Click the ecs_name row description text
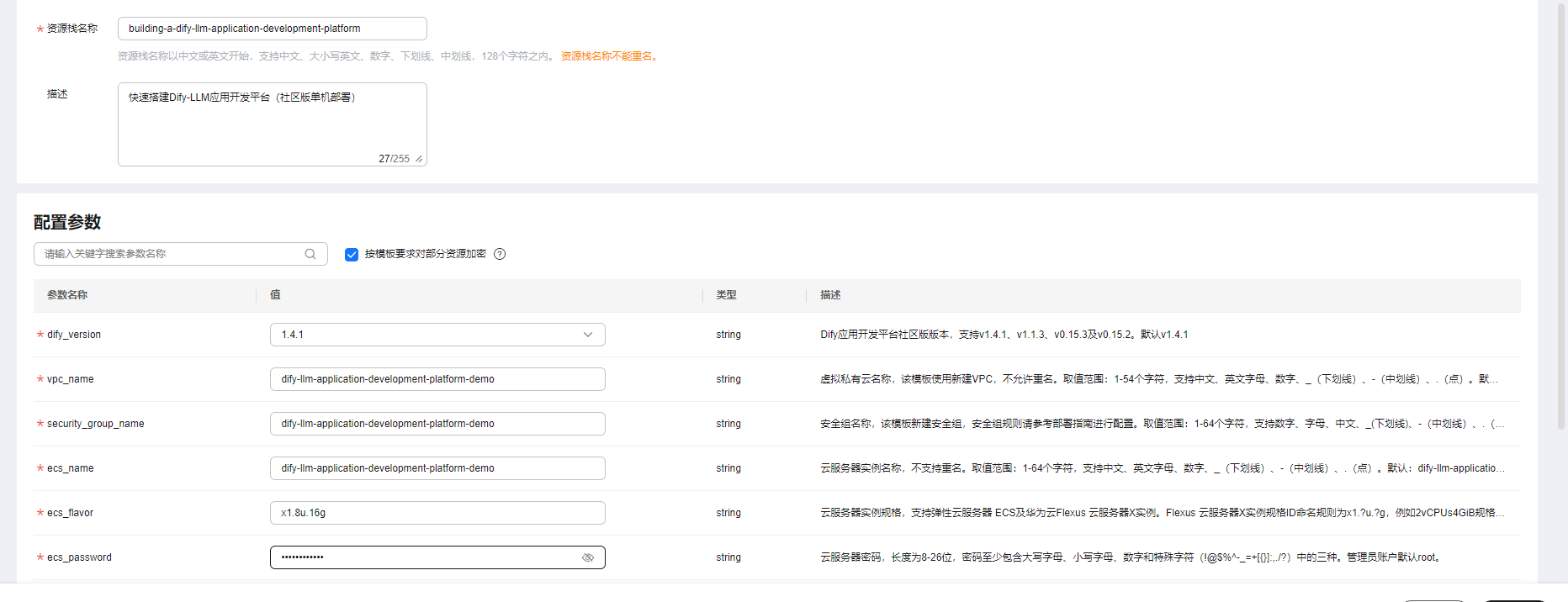The width and height of the screenshot is (1568, 602). (1163, 468)
